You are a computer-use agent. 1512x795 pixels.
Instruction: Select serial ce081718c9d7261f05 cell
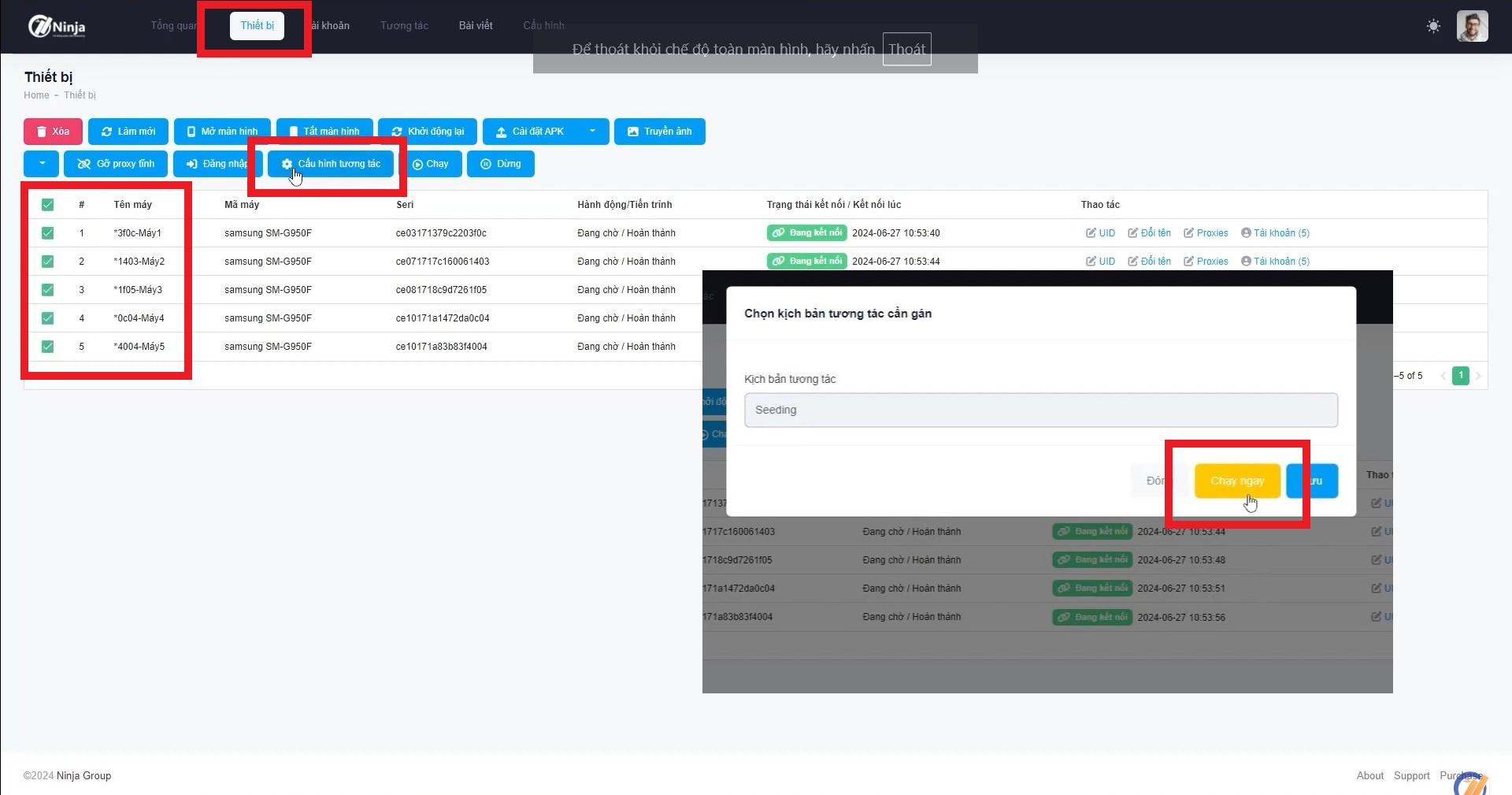coord(441,290)
